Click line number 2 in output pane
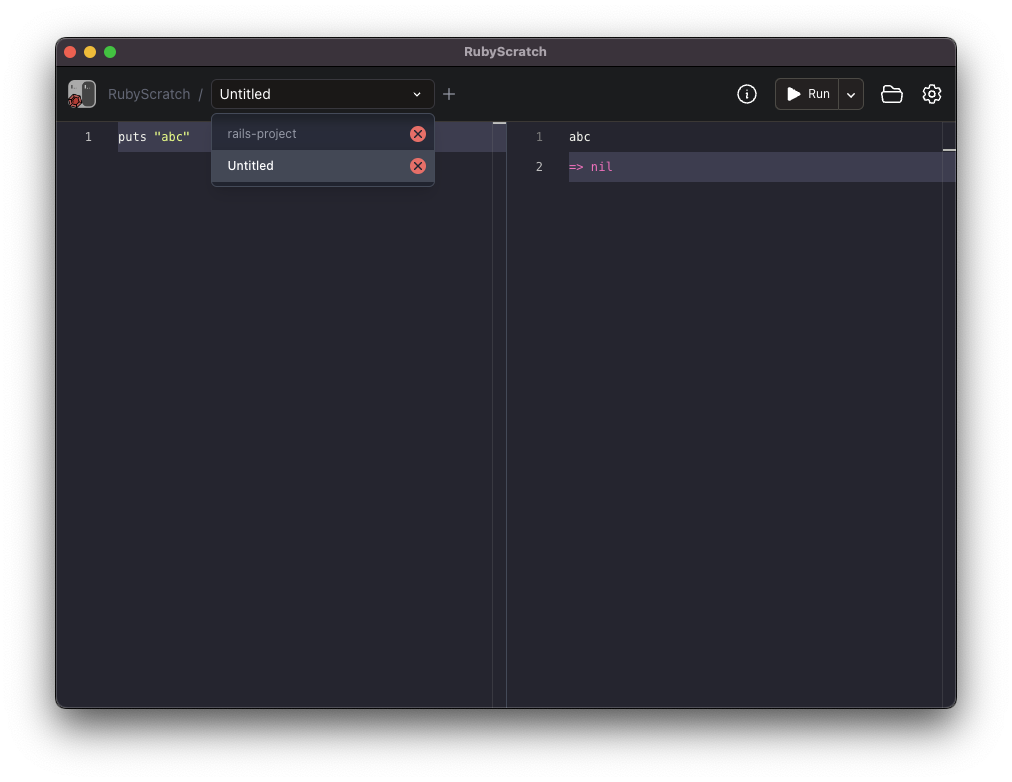Image resolution: width=1012 pixels, height=782 pixels. (539, 166)
